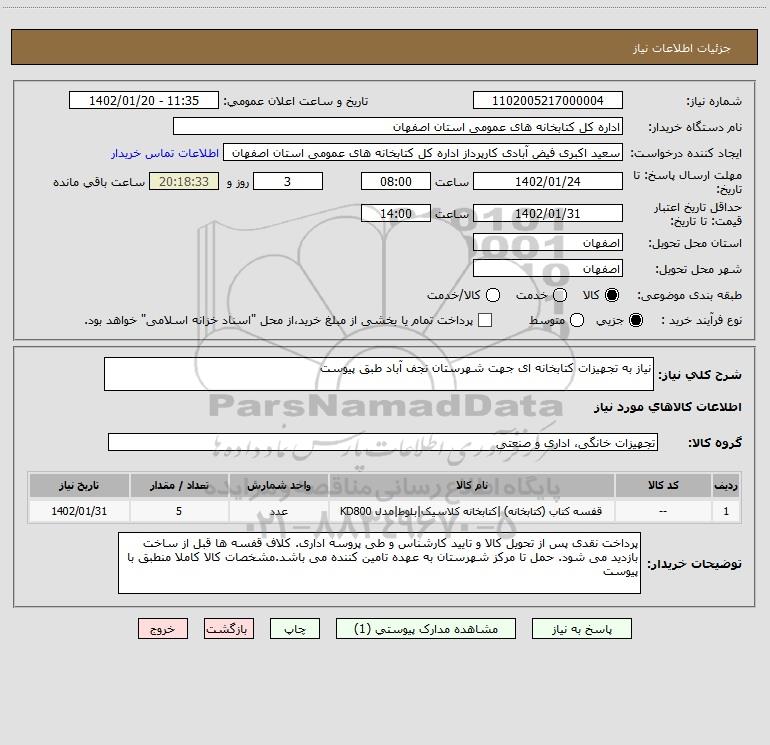Click the ردیف column header

pyautogui.click(x=726, y=486)
